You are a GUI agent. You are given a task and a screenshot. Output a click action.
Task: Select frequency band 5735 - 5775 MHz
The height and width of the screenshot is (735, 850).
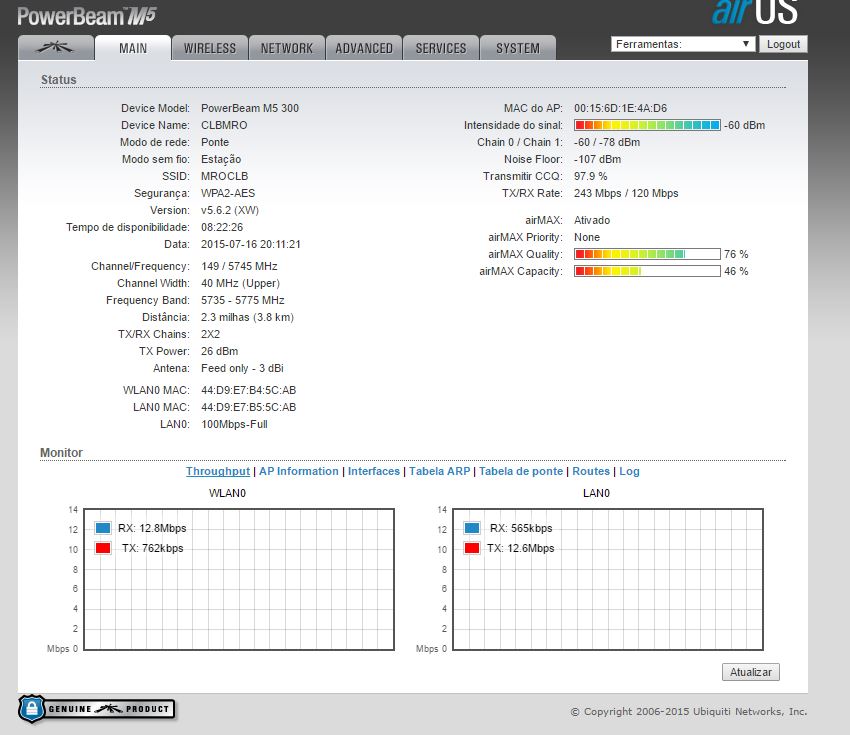243,300
